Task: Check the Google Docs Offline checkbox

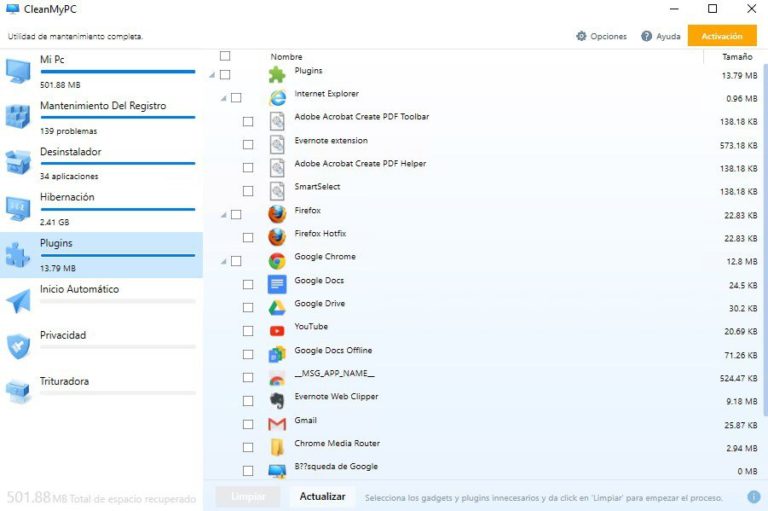Action: [248, 354]
